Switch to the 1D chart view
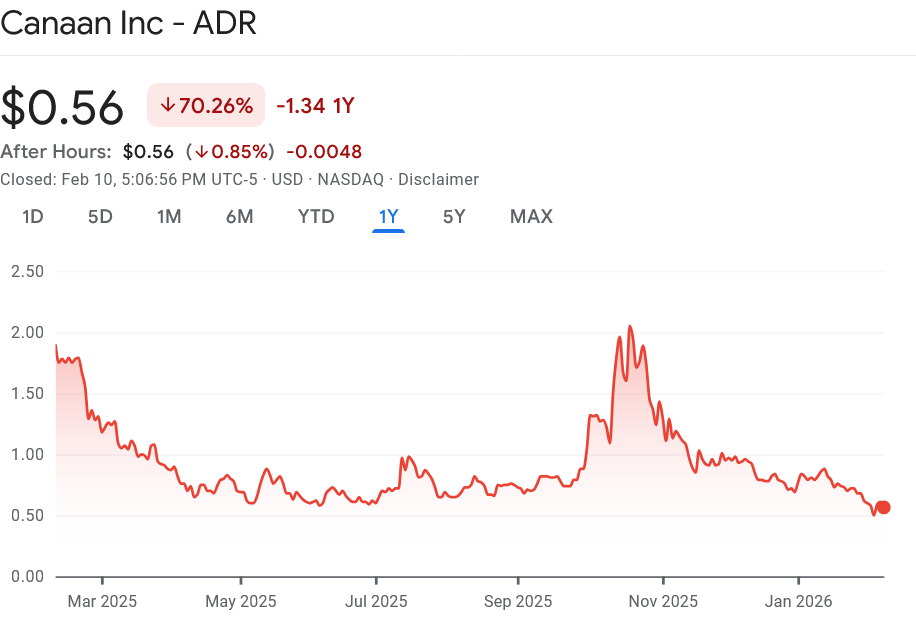916x624 pixels. pyautogui.click(x=32, y=216)
